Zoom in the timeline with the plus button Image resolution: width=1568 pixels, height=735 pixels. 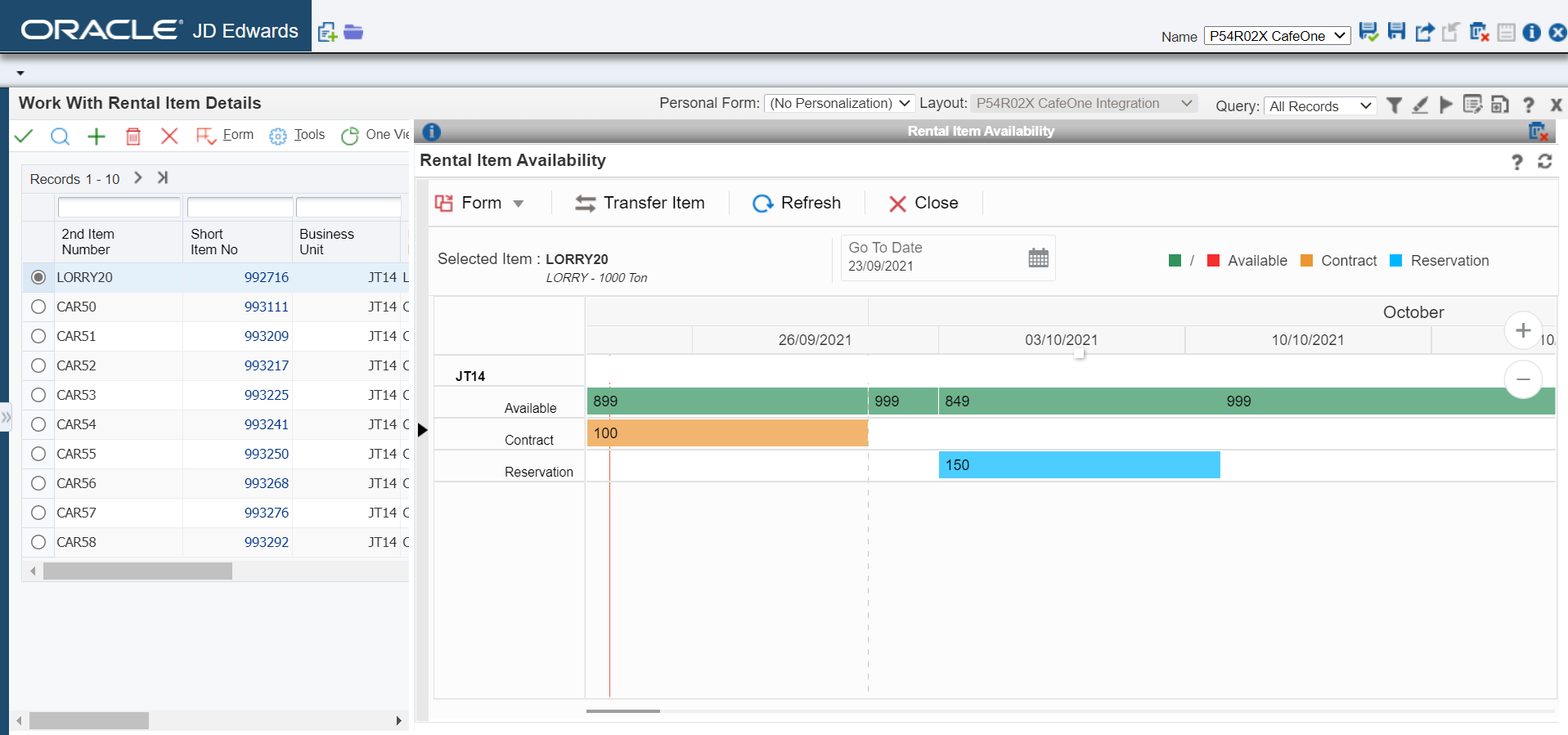[1523, 331]
